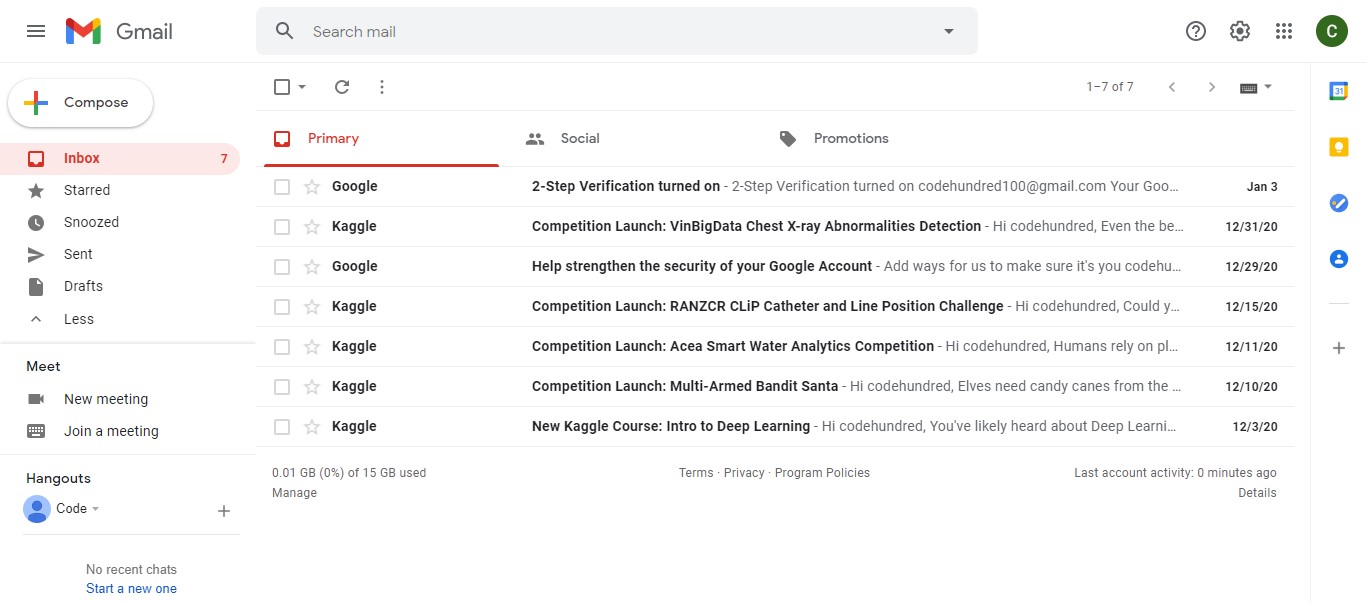Switch to the Social tab

(x=579, y=139)
